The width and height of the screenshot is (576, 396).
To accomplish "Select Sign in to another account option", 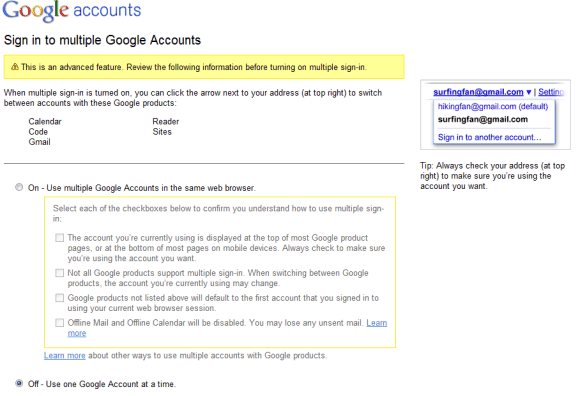I will point(490,137).
